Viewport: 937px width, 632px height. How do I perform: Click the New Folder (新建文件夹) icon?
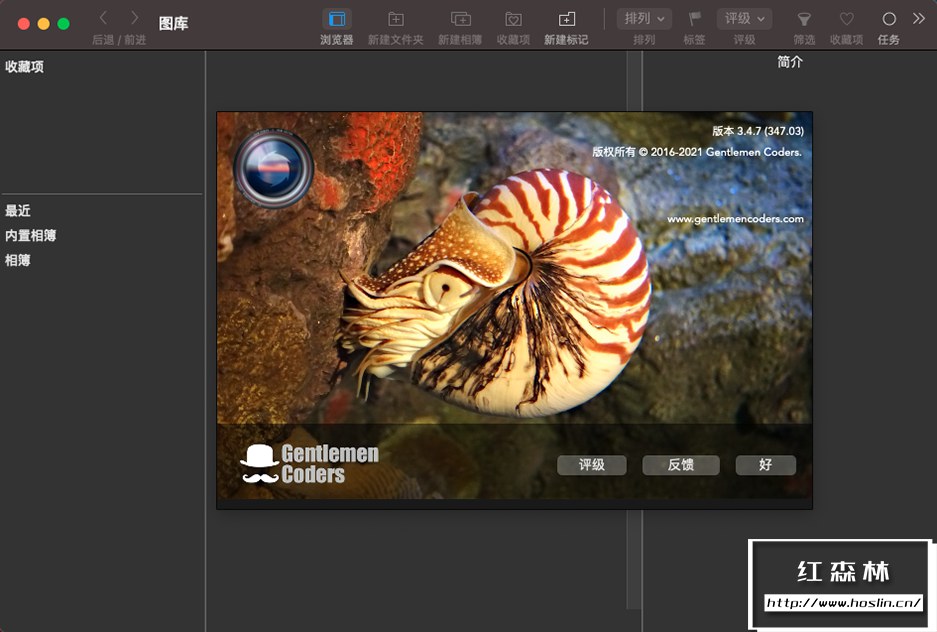pyautogui.click(x=395, y=19)
